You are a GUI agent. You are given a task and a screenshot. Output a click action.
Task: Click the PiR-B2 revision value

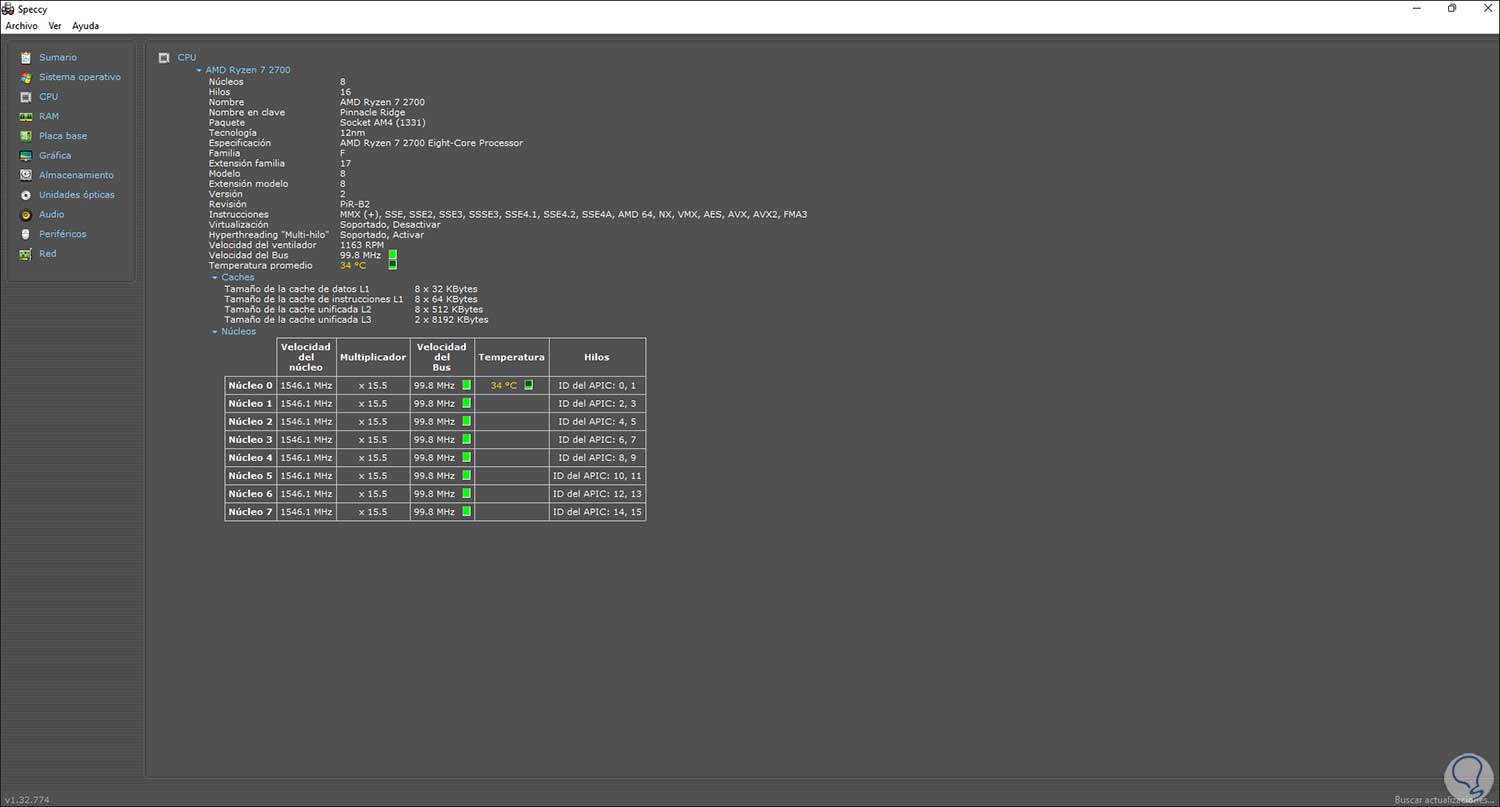355,204
